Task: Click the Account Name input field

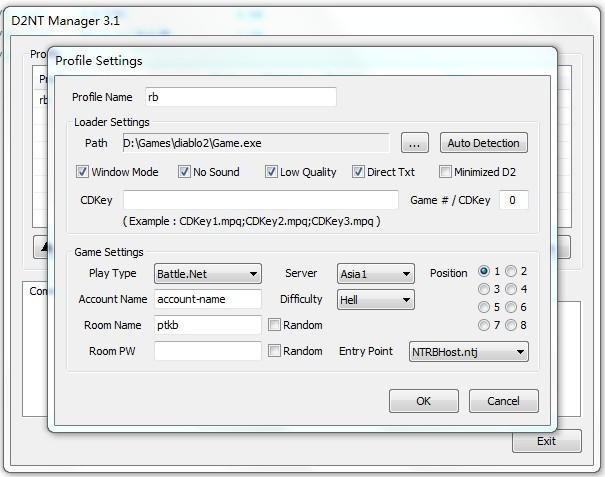Action: coord(208,299)
